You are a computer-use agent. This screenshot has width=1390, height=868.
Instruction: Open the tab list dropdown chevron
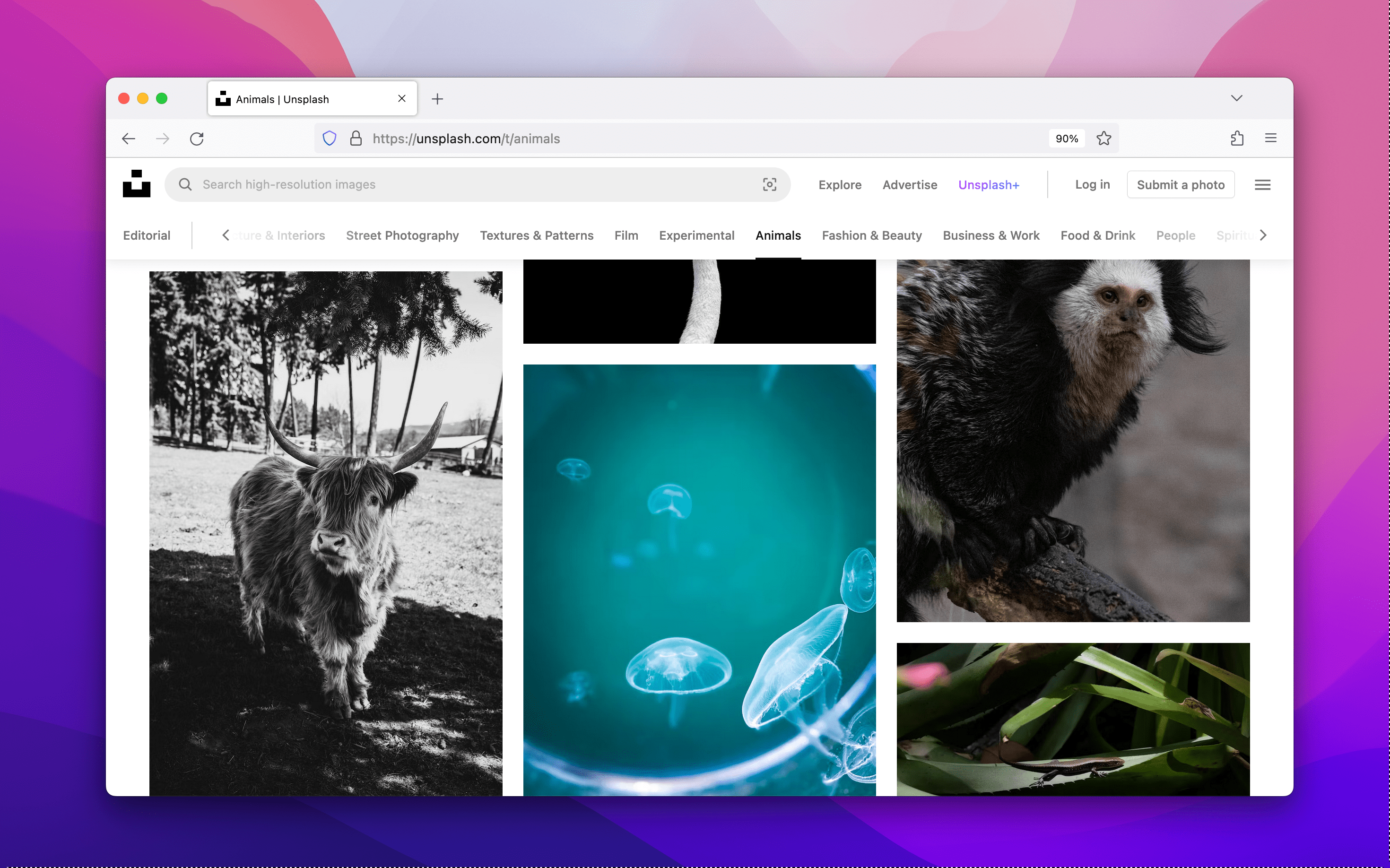click(1237, 97)
